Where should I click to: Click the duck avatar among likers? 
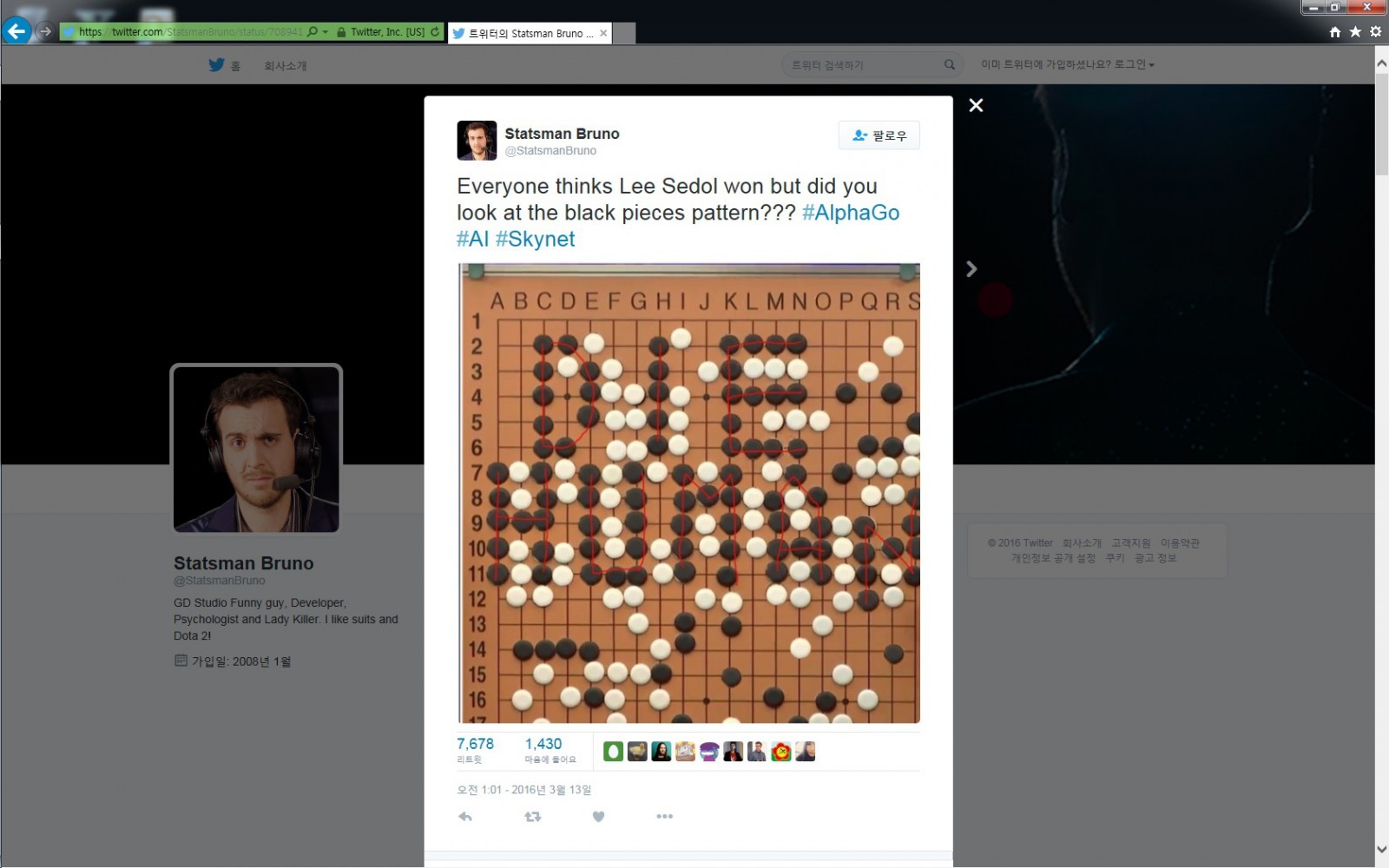tap(637, 752)
